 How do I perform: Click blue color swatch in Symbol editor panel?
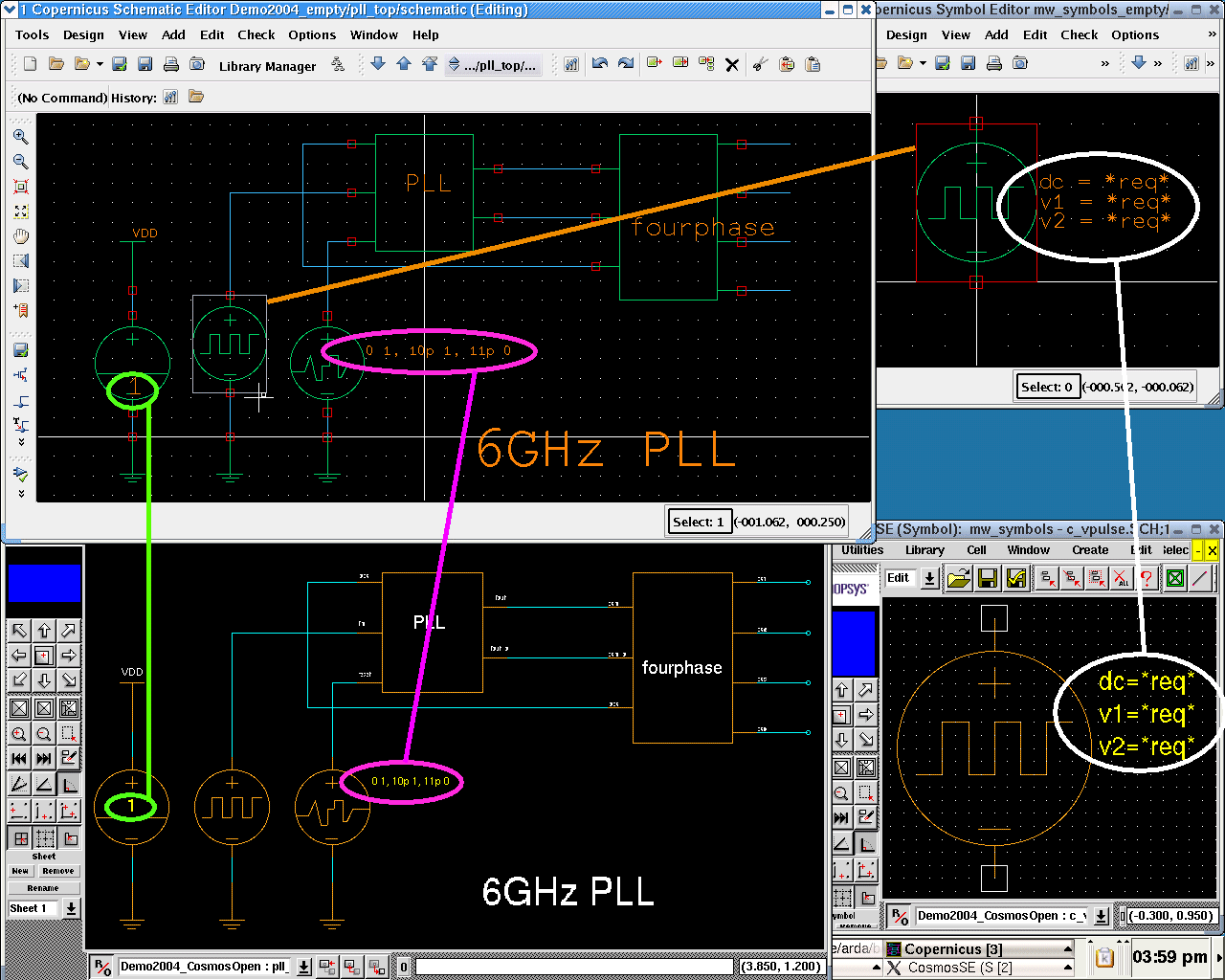[854, 643]
